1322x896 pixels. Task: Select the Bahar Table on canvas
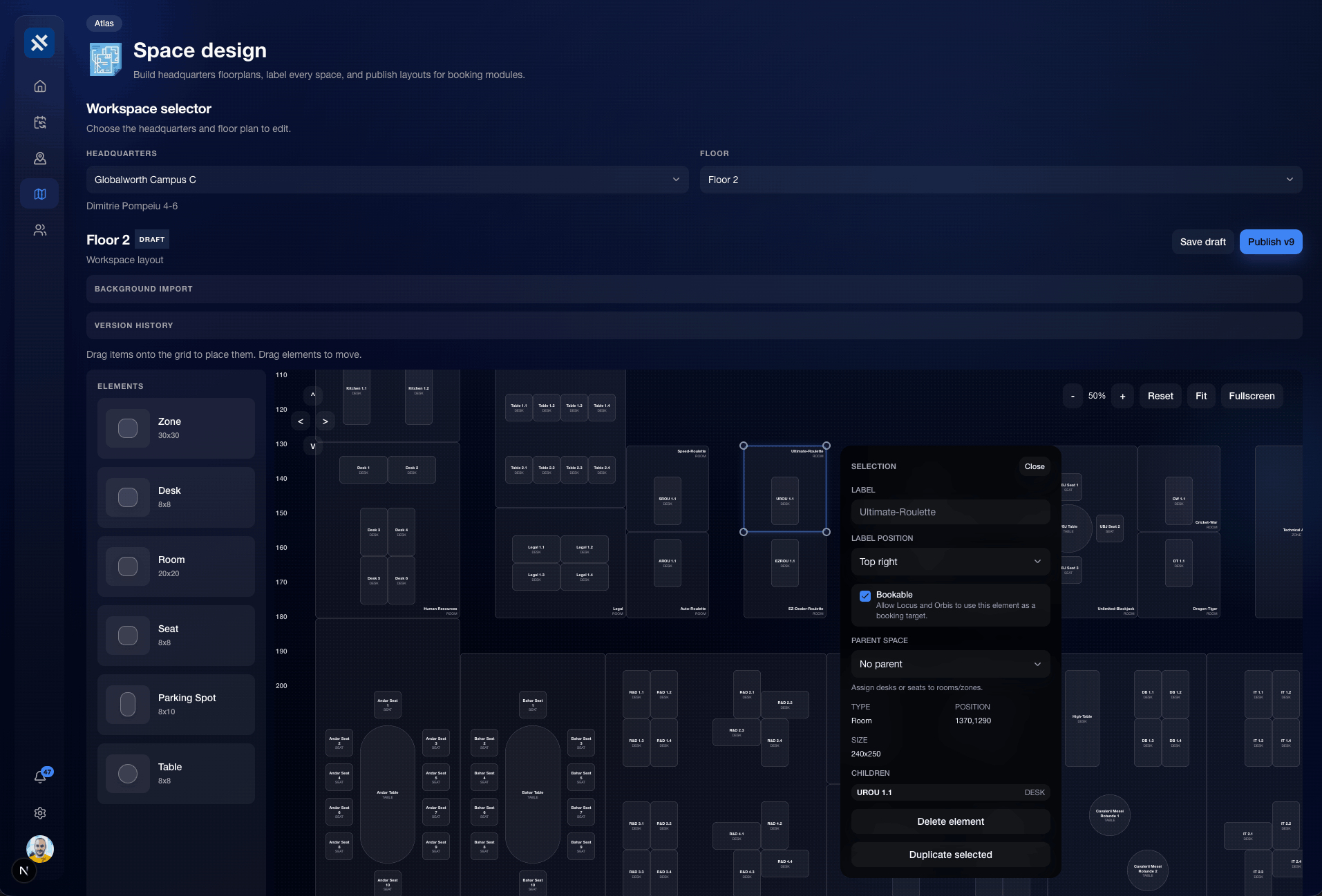point(533,794)
